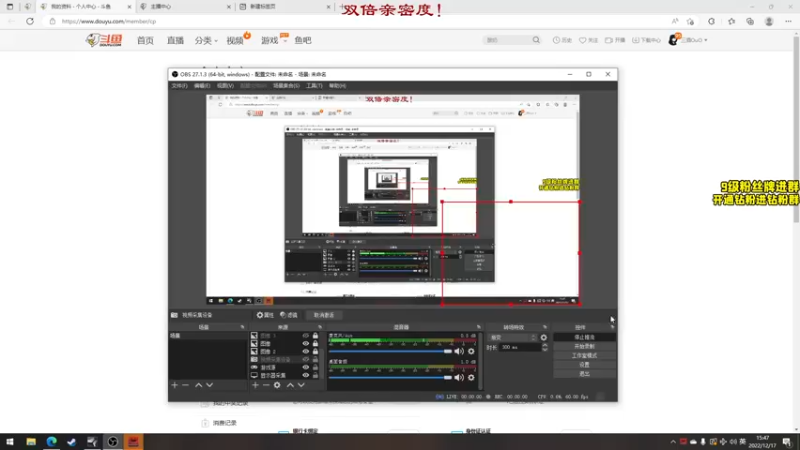Undock audio mixer panel via header icon
This screenshot has height=450, width=800.
click(479, 327)
